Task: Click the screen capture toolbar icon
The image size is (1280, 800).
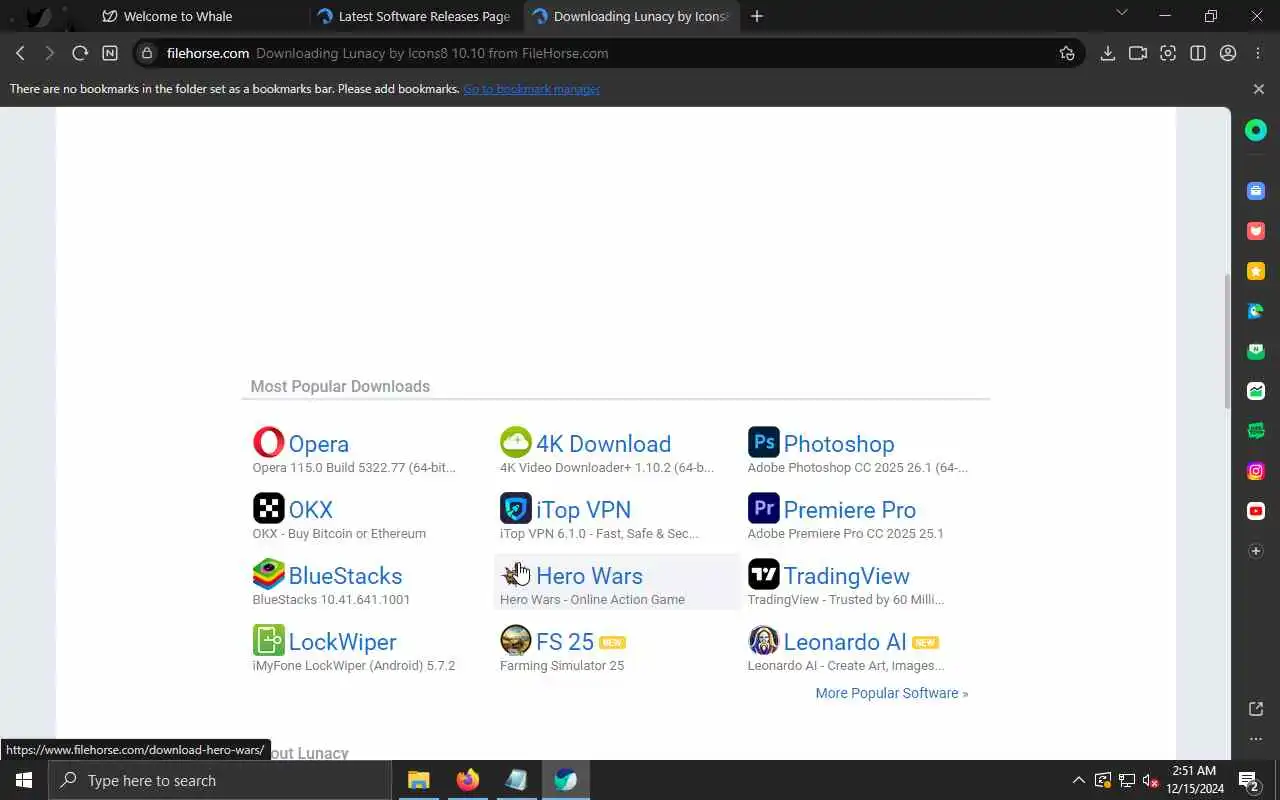Action: [1167, 53]
